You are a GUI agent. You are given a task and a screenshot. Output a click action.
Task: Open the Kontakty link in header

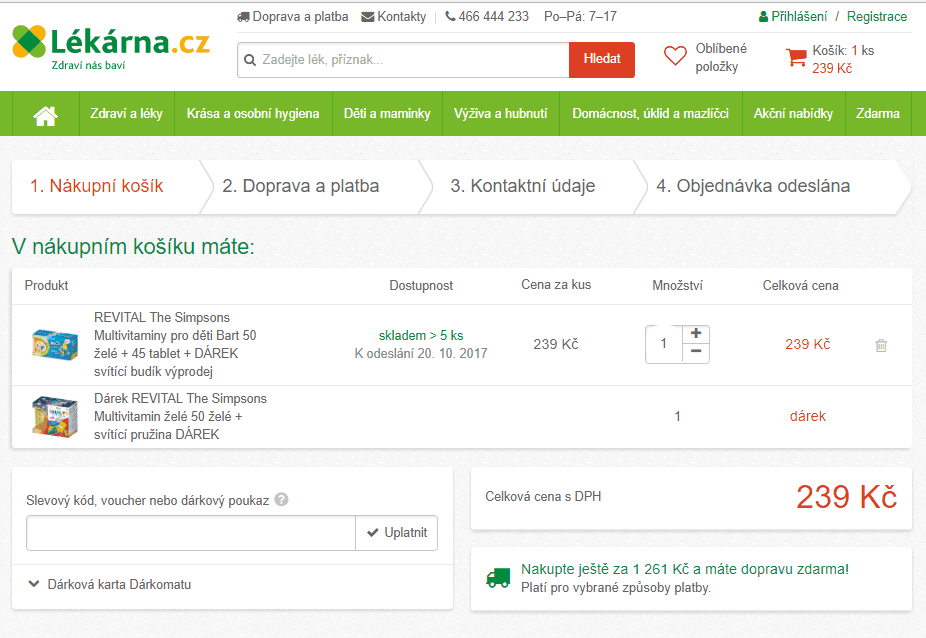402,17
